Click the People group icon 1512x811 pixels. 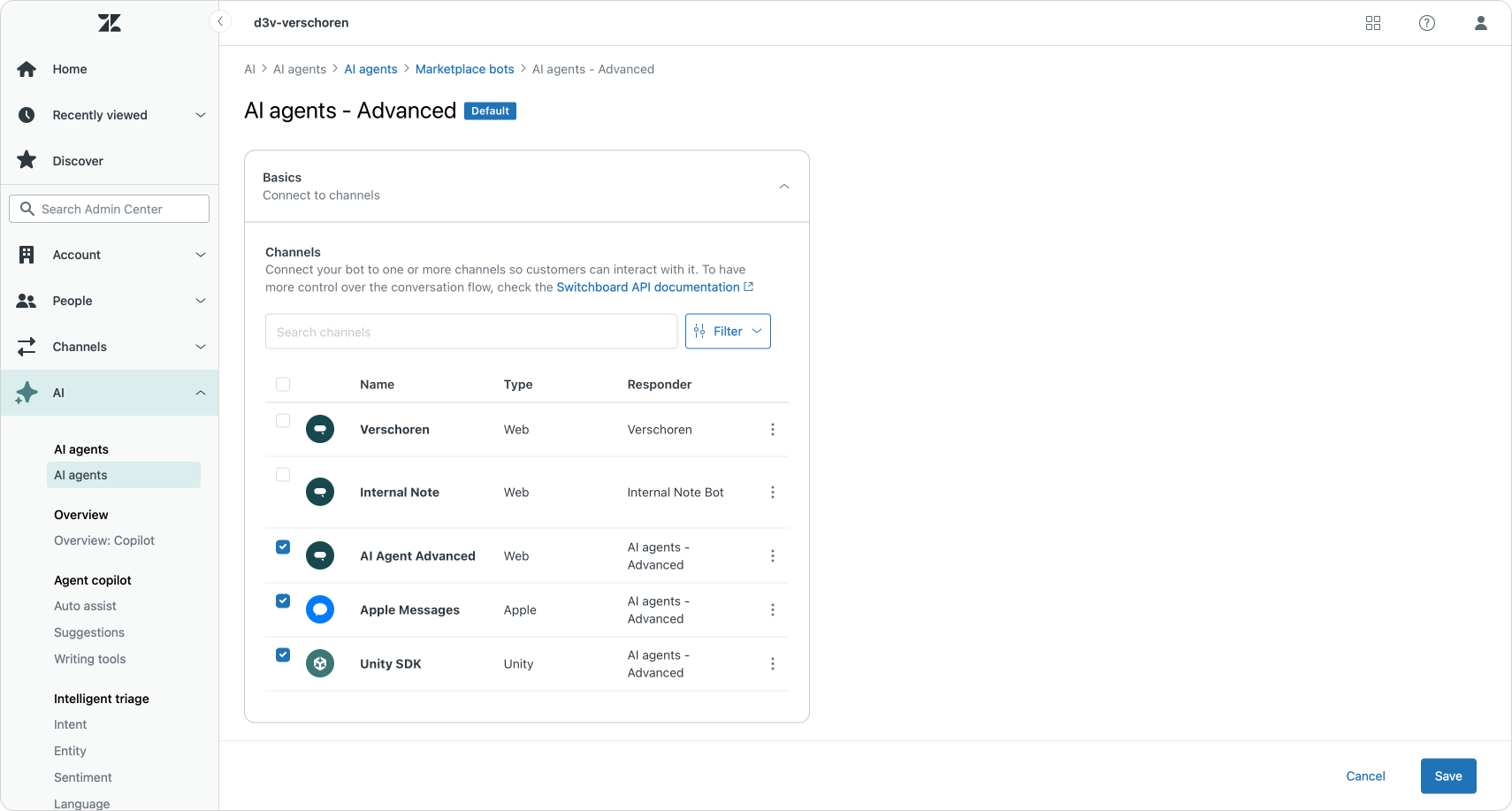click(27, 301)
